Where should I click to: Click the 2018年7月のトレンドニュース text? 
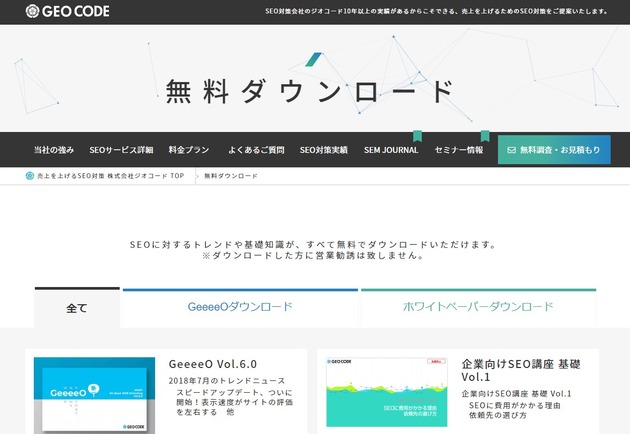pos(227,381)
